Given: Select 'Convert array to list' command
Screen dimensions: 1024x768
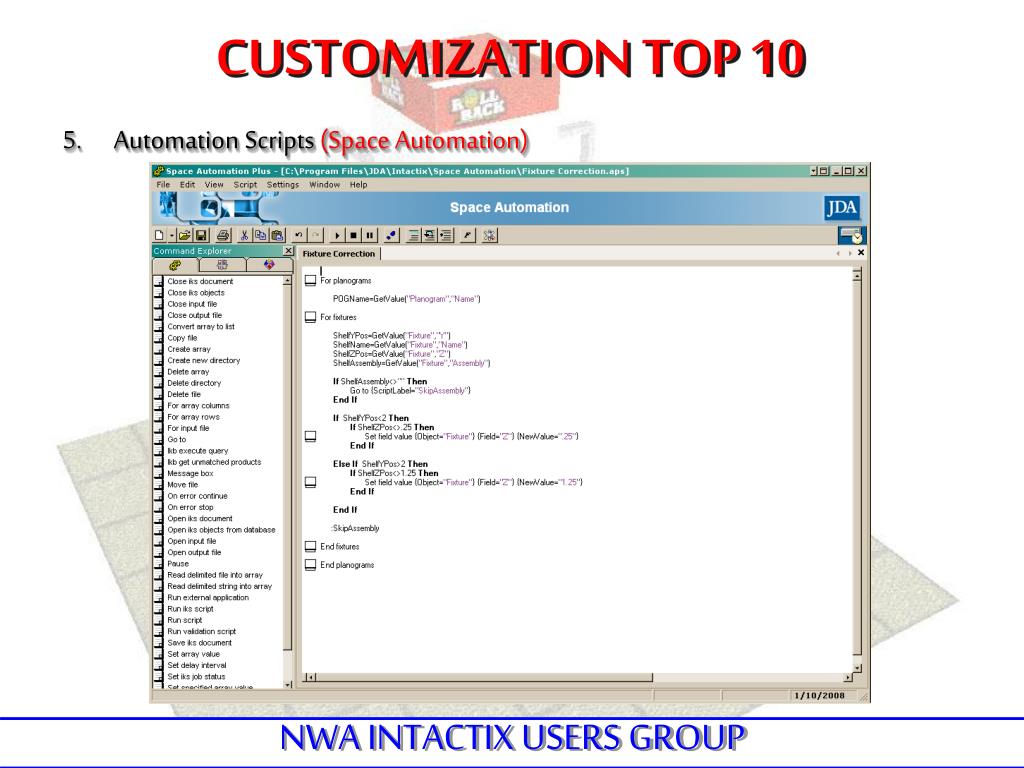Looking at the screenshot, I should pyautogui.click(x=200, y=327).
